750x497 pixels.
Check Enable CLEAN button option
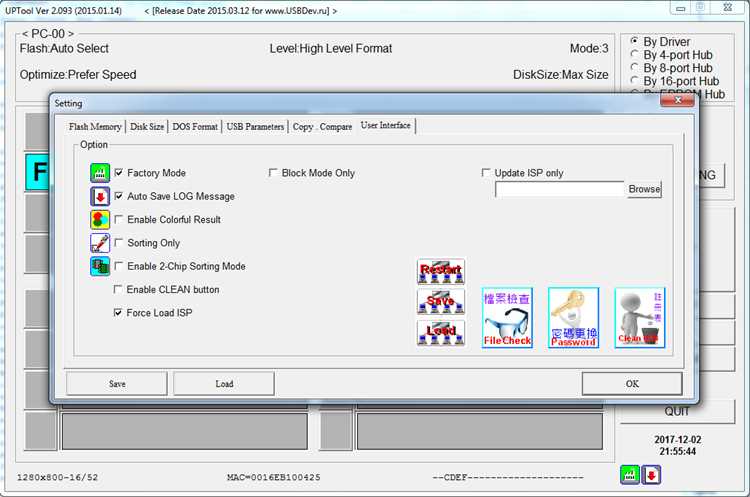click(118, 289)
